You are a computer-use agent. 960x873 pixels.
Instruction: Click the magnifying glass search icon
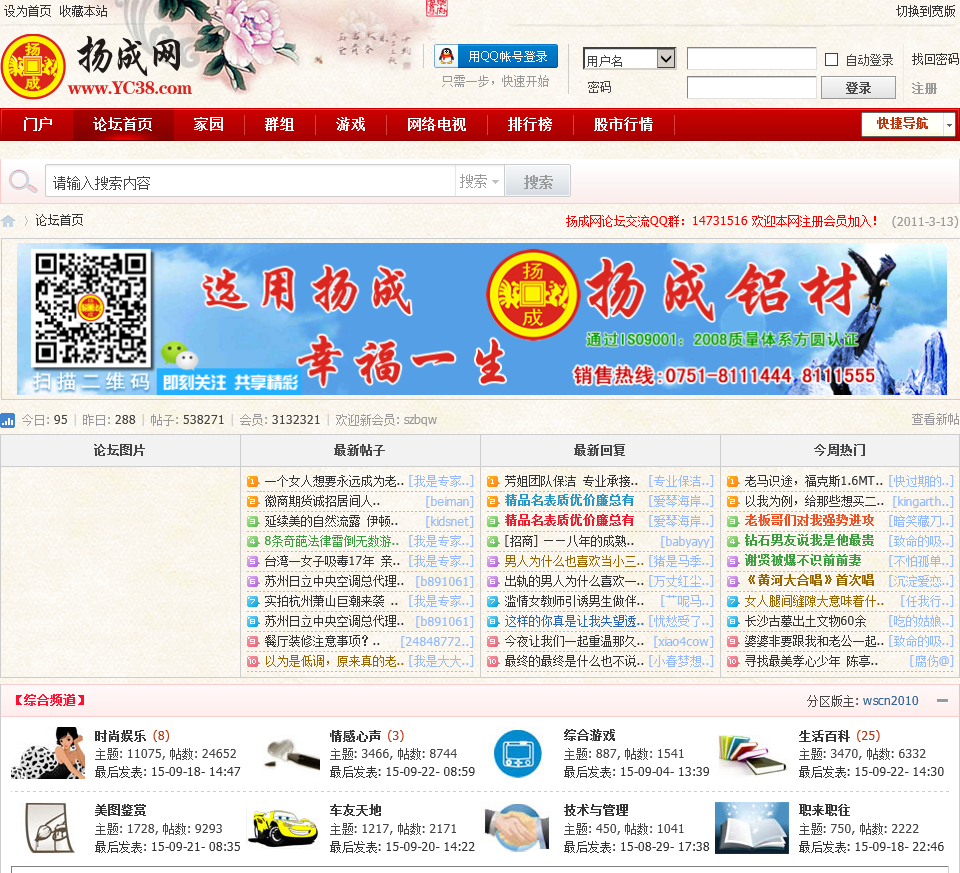[23, 181]
